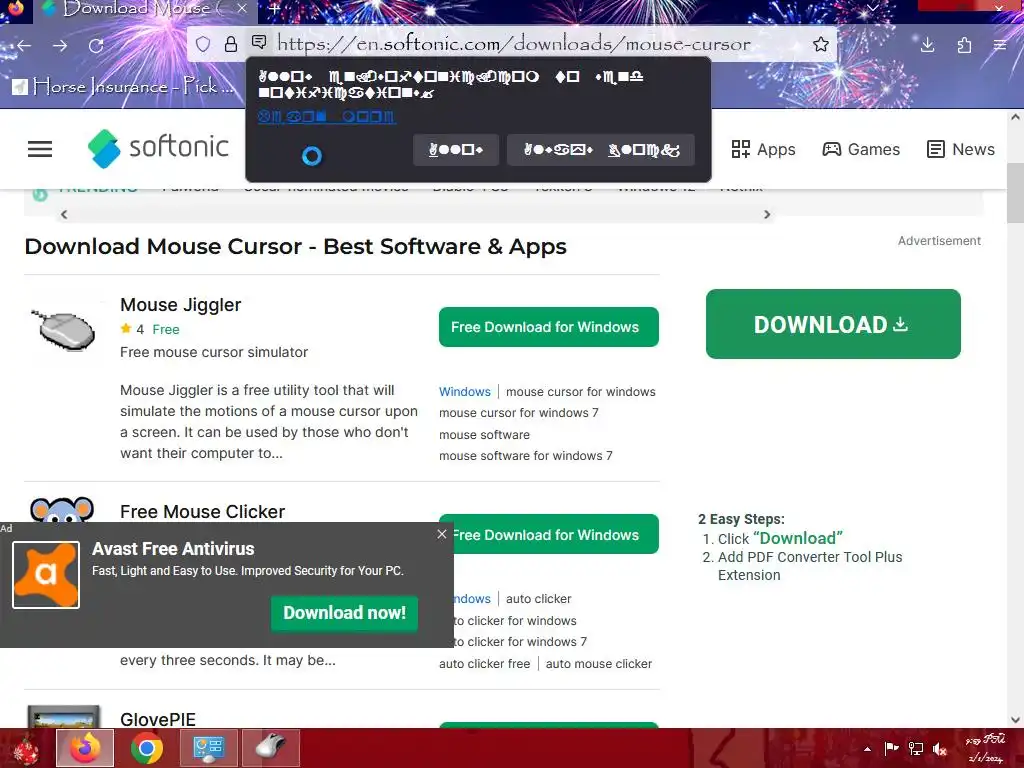Click the 'auto clicker free' tag

(485, 664)
